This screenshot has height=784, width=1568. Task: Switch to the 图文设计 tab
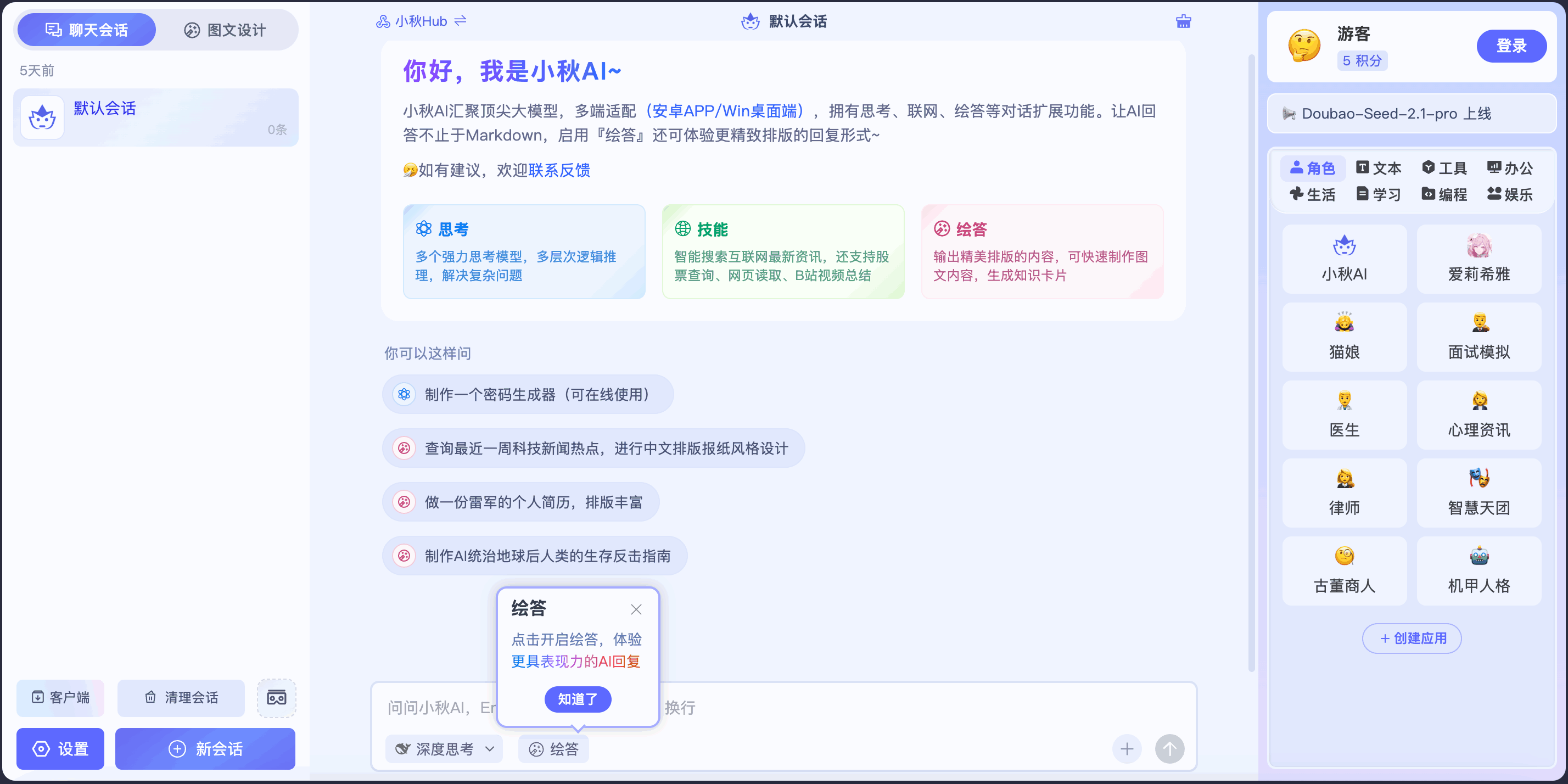point(225,30)
